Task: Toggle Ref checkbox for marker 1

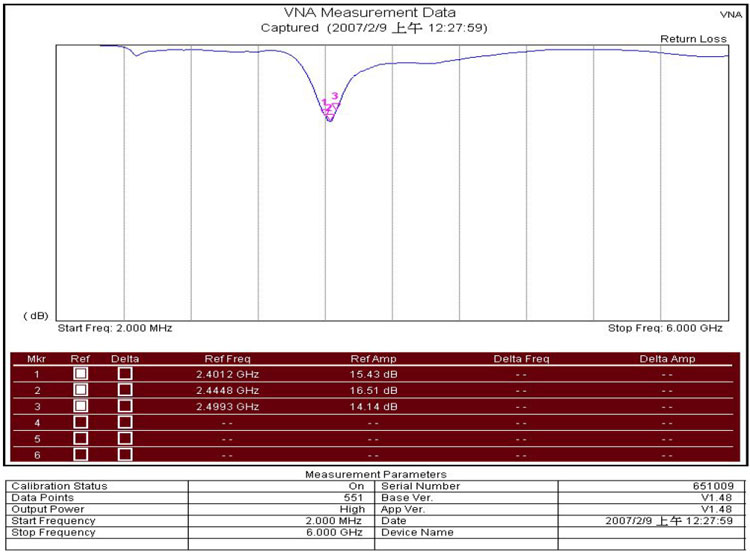Action: click(x=81, y=374)
